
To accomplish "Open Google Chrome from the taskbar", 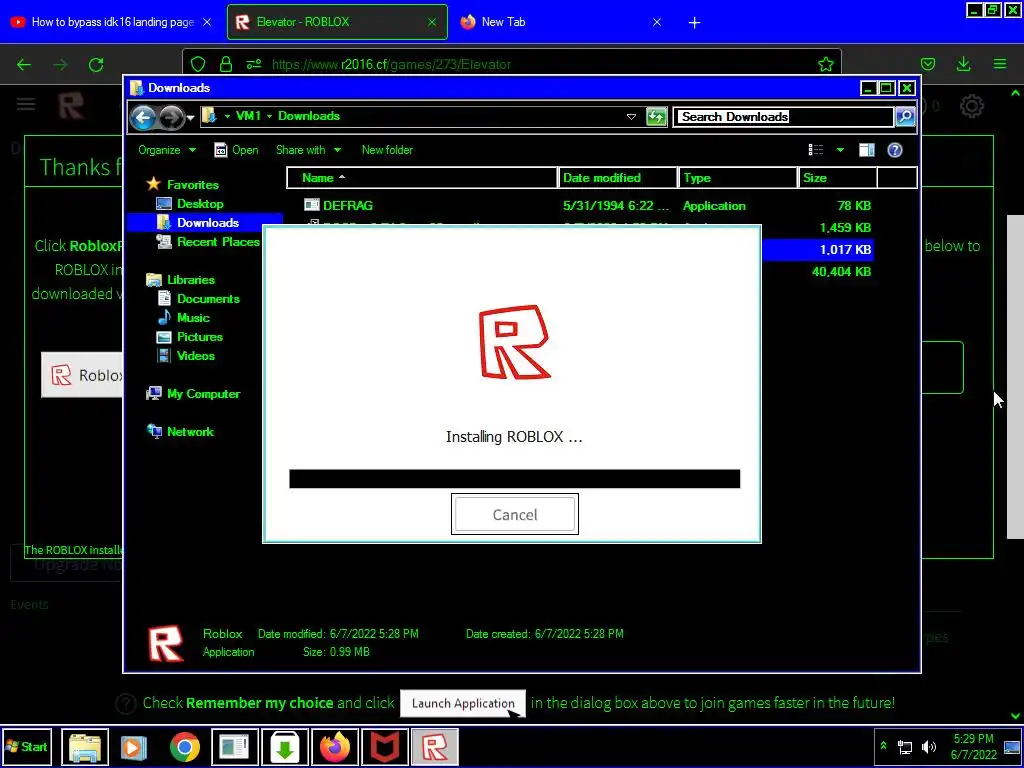I will 185,747.
